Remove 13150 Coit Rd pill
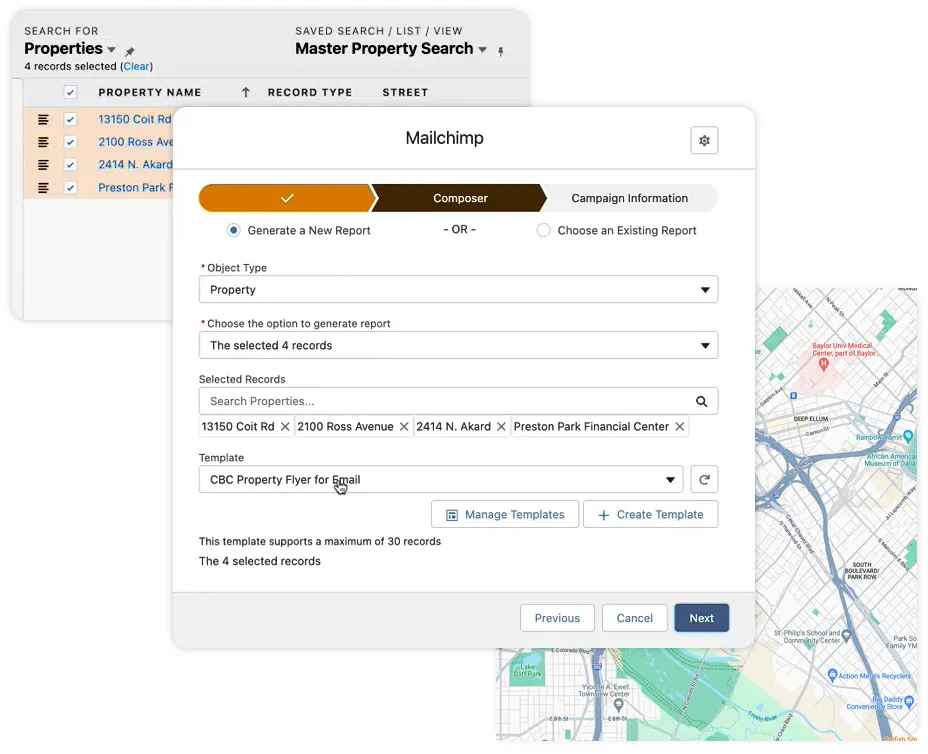This screenshot has height=754, width=928. (x=285, y=427)
